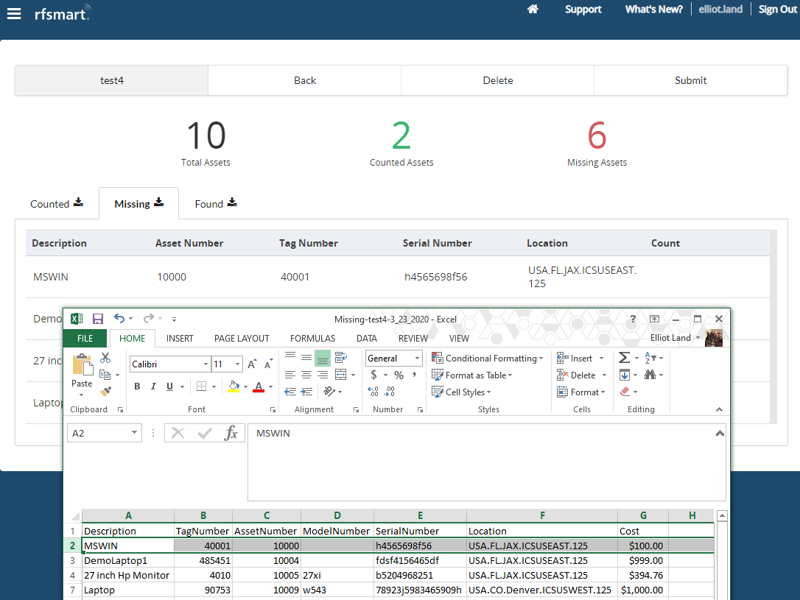The height and width of the screenshot is (600, 800).
Task: Toggle bold formatting in Excel
Action: point(137,387)
